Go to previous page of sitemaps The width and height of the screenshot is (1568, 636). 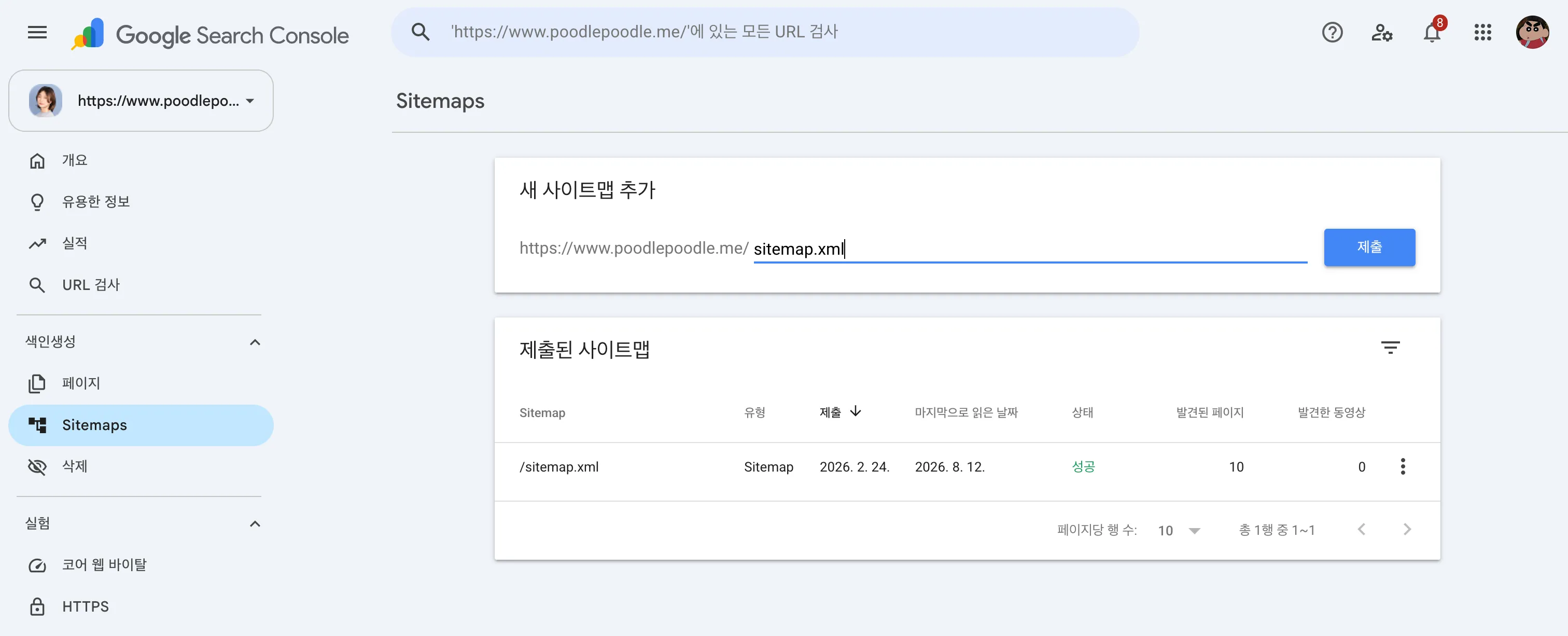(x=1361, y=529)
